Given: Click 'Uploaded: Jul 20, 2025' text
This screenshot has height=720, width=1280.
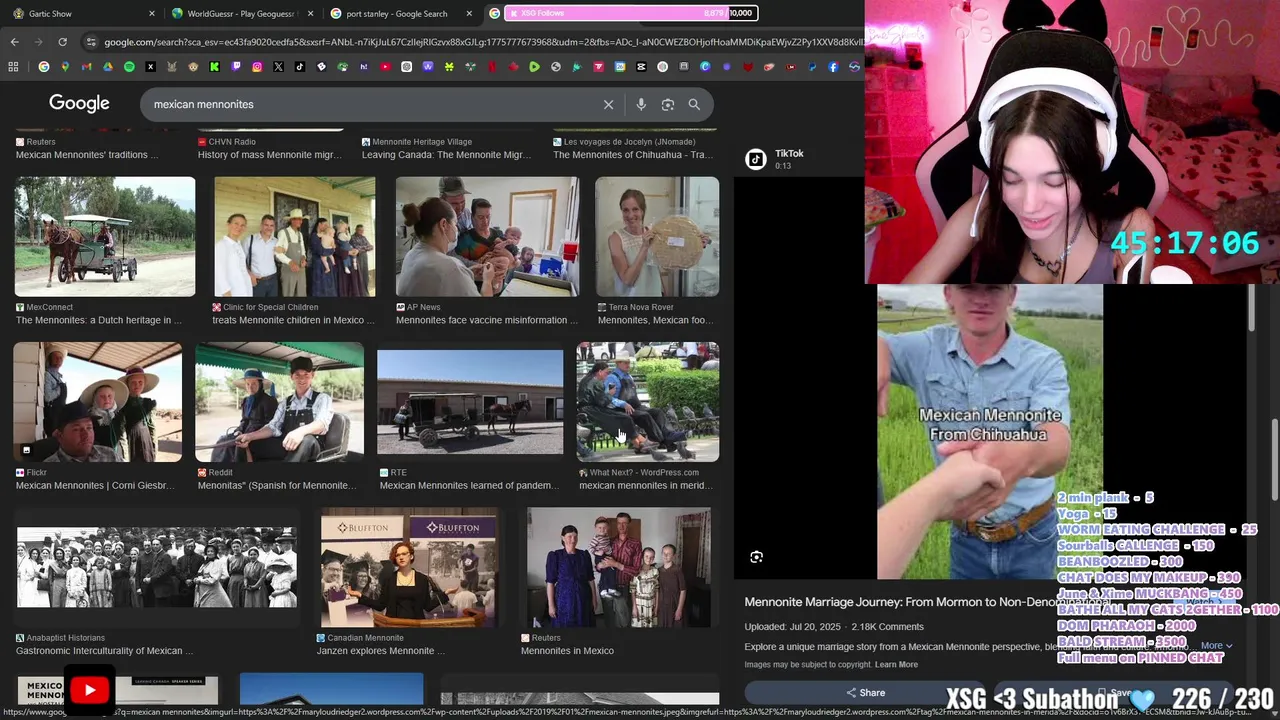Looking at the screenshot, I should (793, 627).
